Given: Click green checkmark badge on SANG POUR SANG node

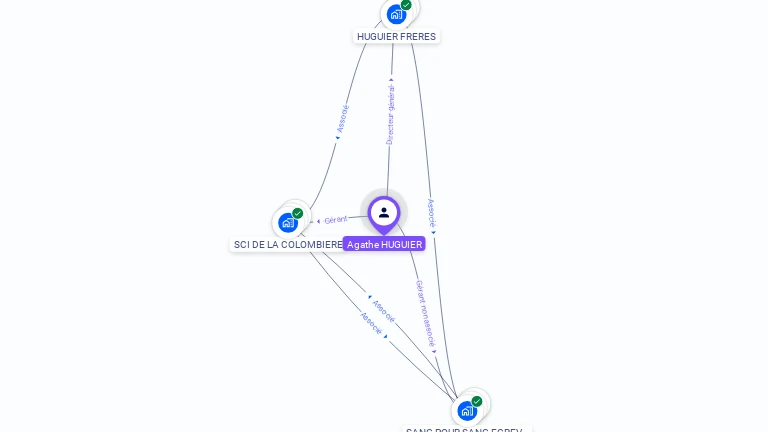Looking at the screenshot, I should tap(477, 402).
